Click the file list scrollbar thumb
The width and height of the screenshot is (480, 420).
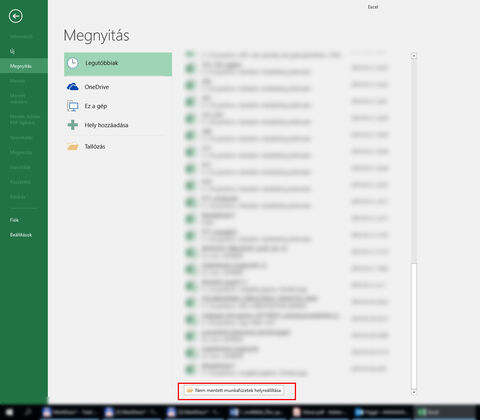414,326
